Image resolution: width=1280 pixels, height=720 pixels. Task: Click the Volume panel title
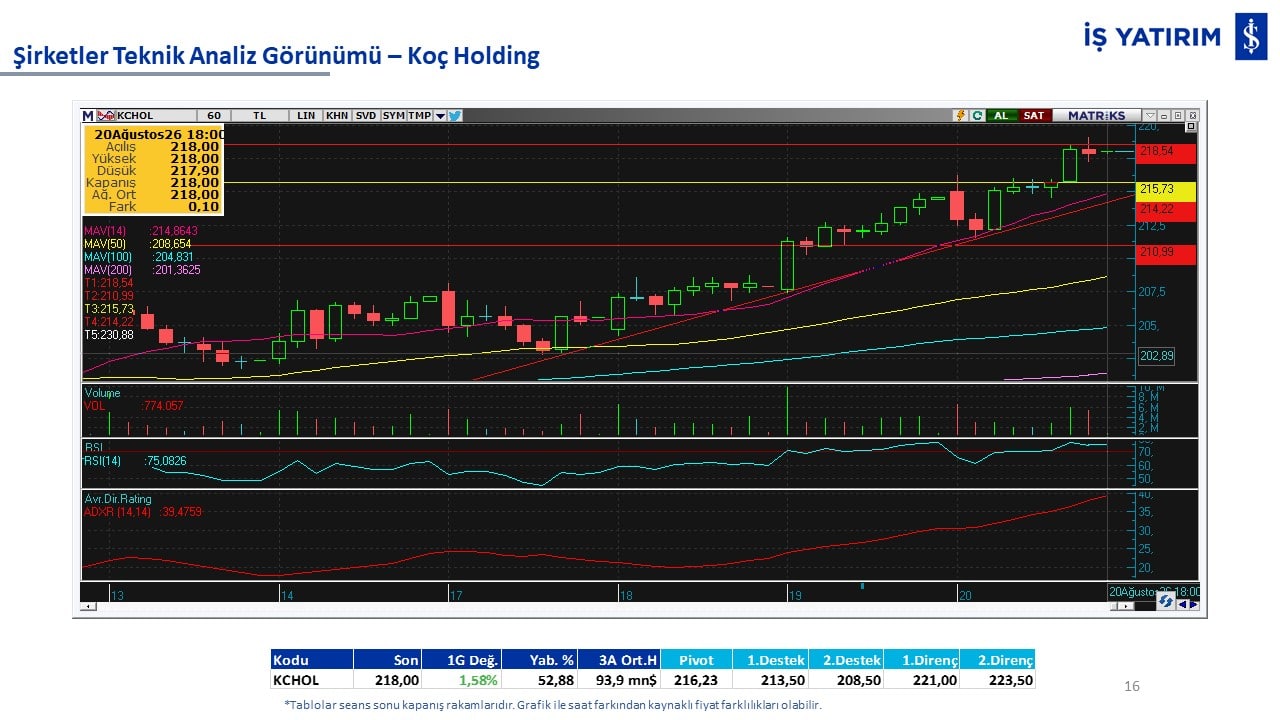click(x=102, y=393)
